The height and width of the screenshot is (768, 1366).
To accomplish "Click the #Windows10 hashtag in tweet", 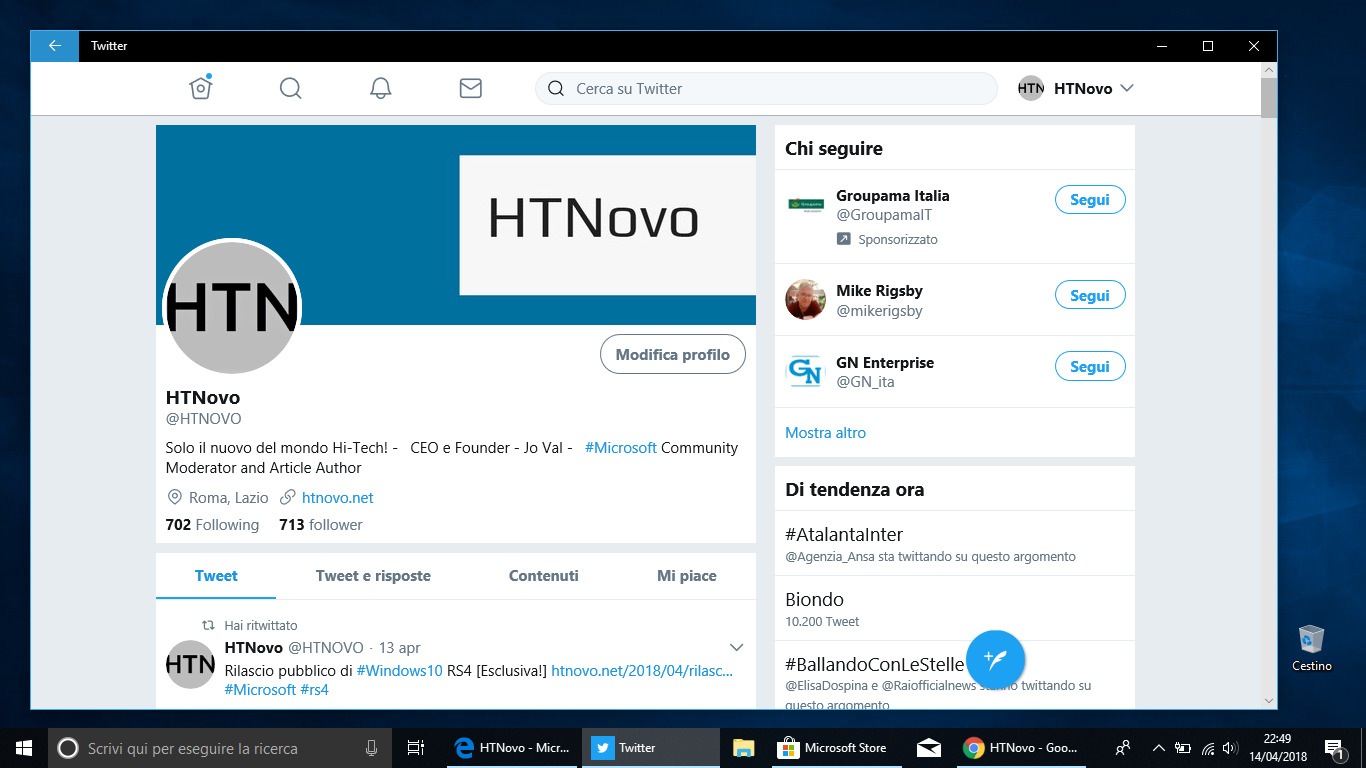I will [x=400, y=671].
